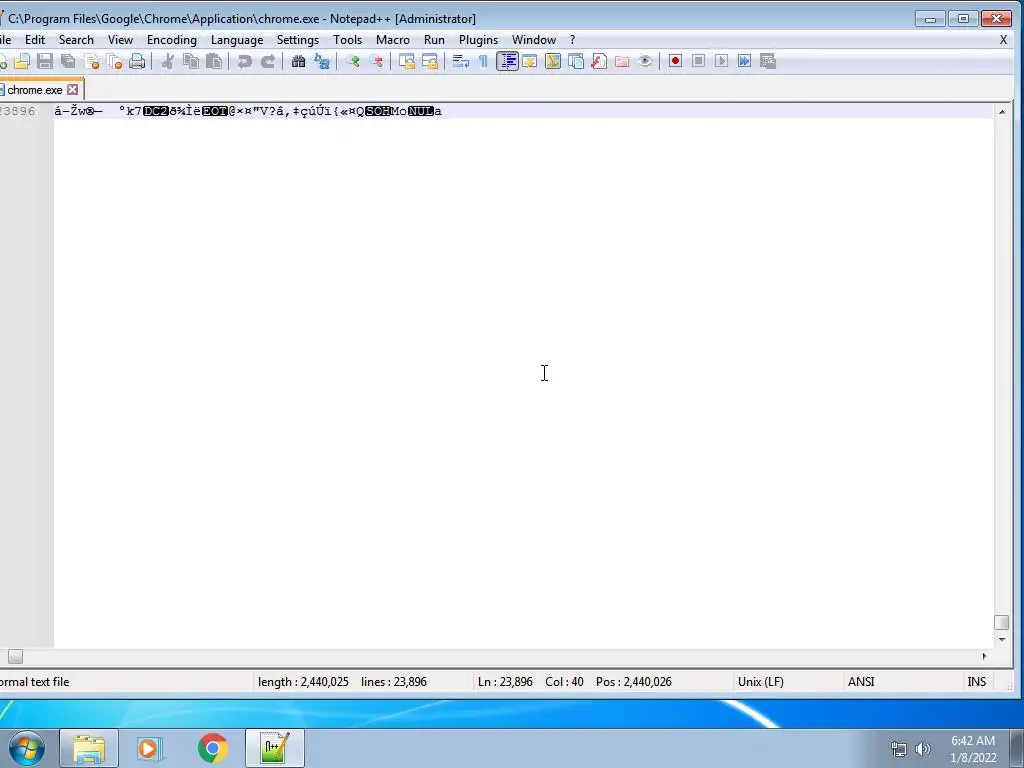
Task: Start macro recording with red dot
Action: tap(675, 61)
